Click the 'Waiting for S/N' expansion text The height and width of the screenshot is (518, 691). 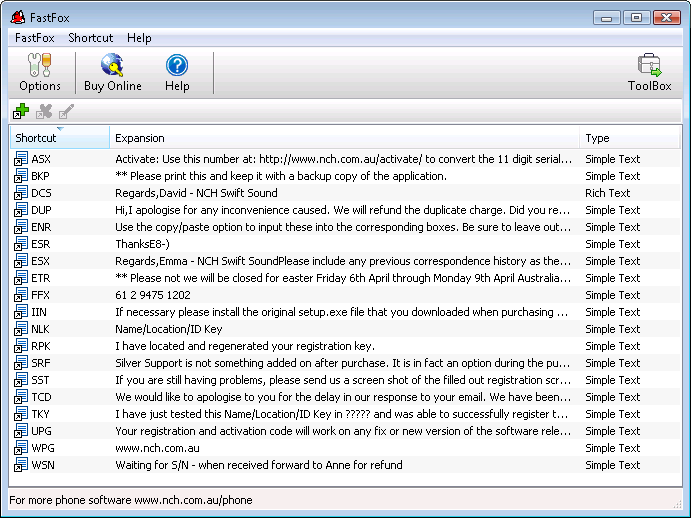259,465
